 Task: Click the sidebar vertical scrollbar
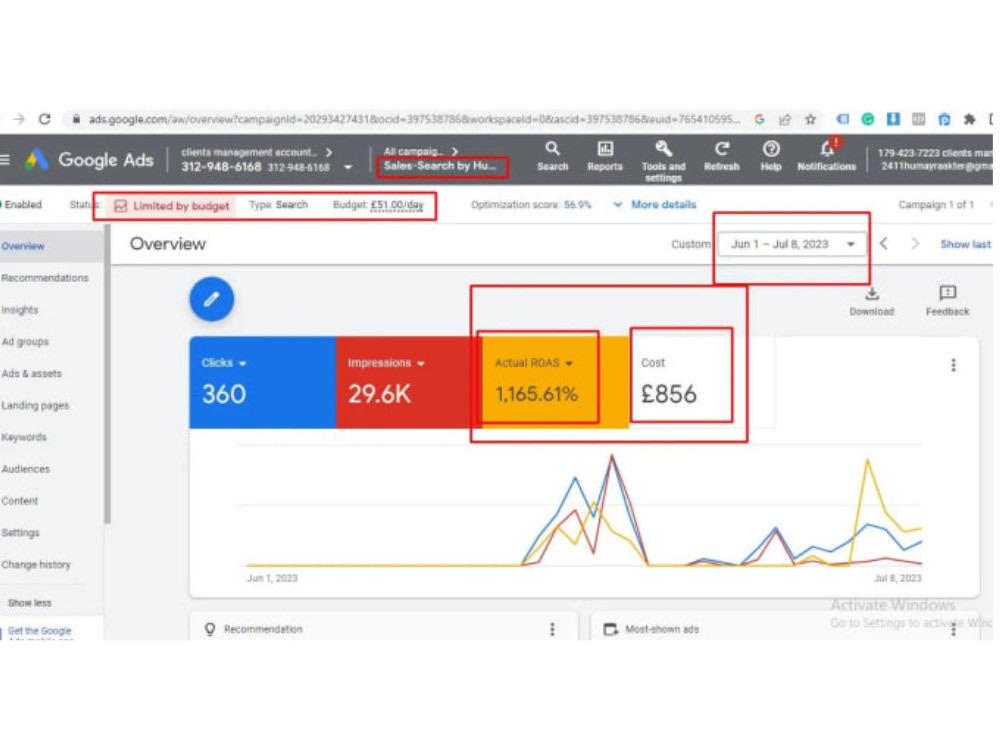(107, 373)
